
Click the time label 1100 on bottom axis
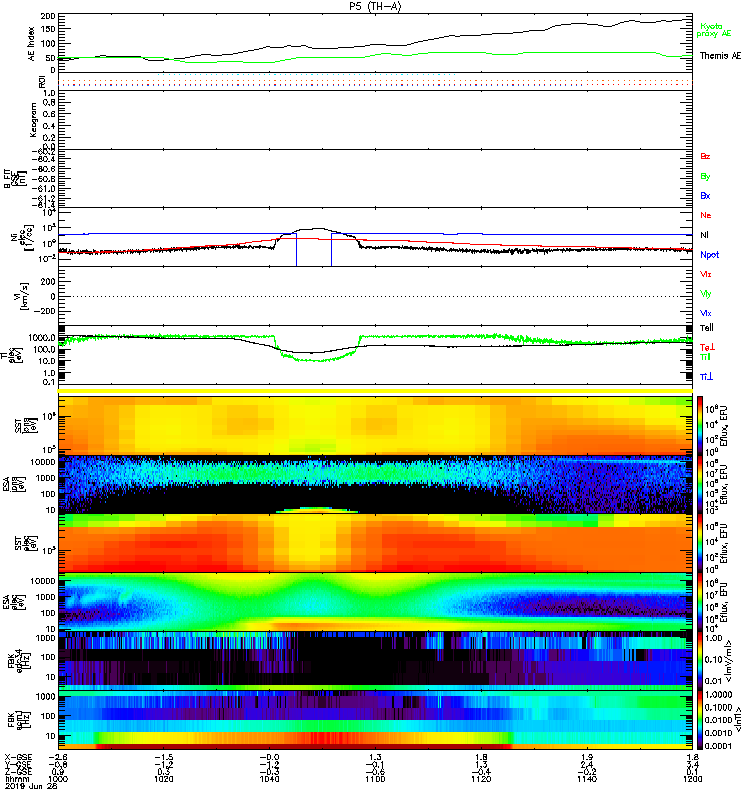click(375, 779)
